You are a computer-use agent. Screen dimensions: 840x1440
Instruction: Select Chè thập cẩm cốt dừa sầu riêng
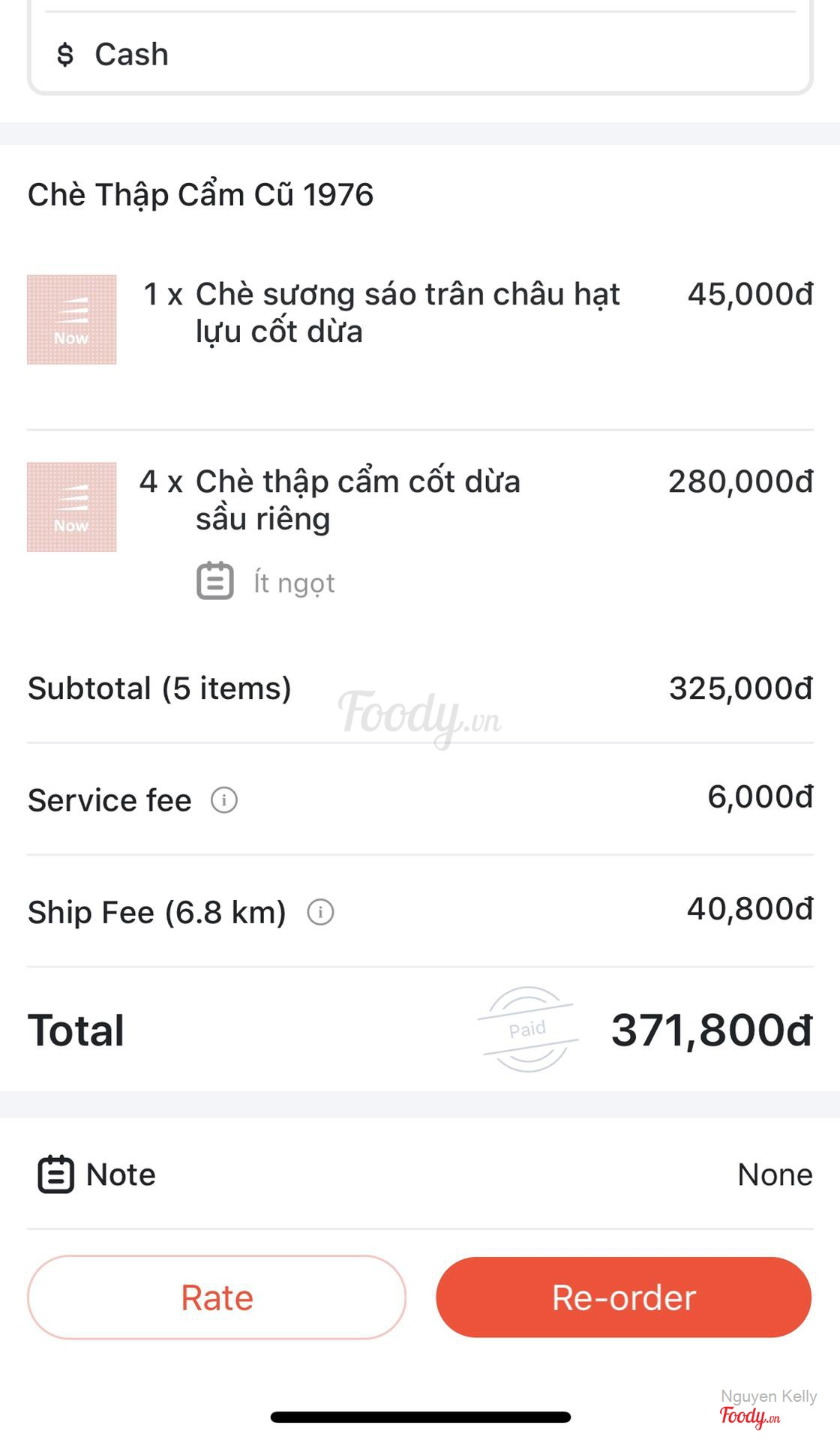358,499
